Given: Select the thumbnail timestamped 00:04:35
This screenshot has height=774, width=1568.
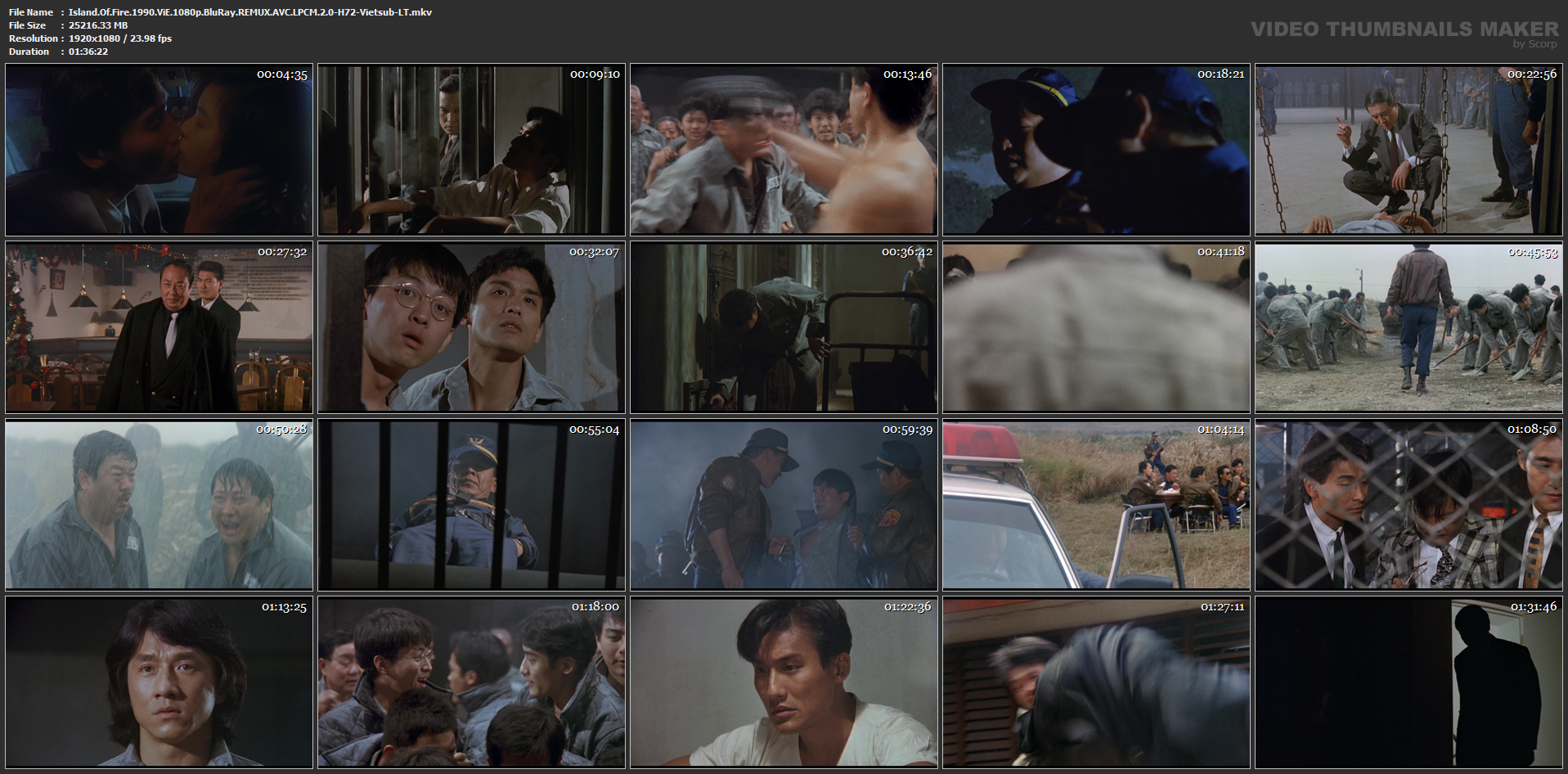Looking at the screenshot, I should pyautogui.click(x=159, y=150).
